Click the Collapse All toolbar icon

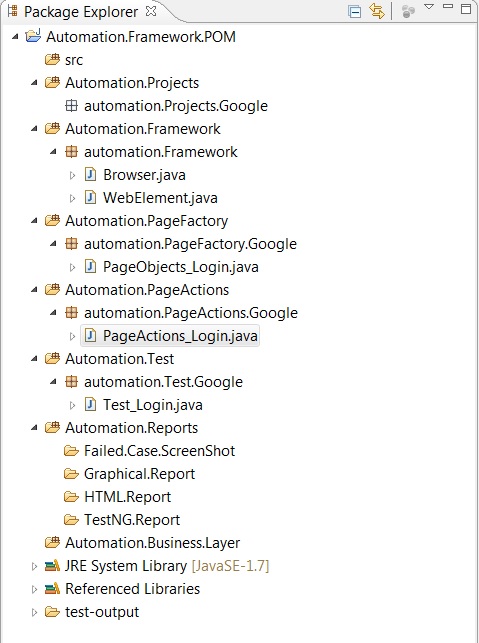354,11
